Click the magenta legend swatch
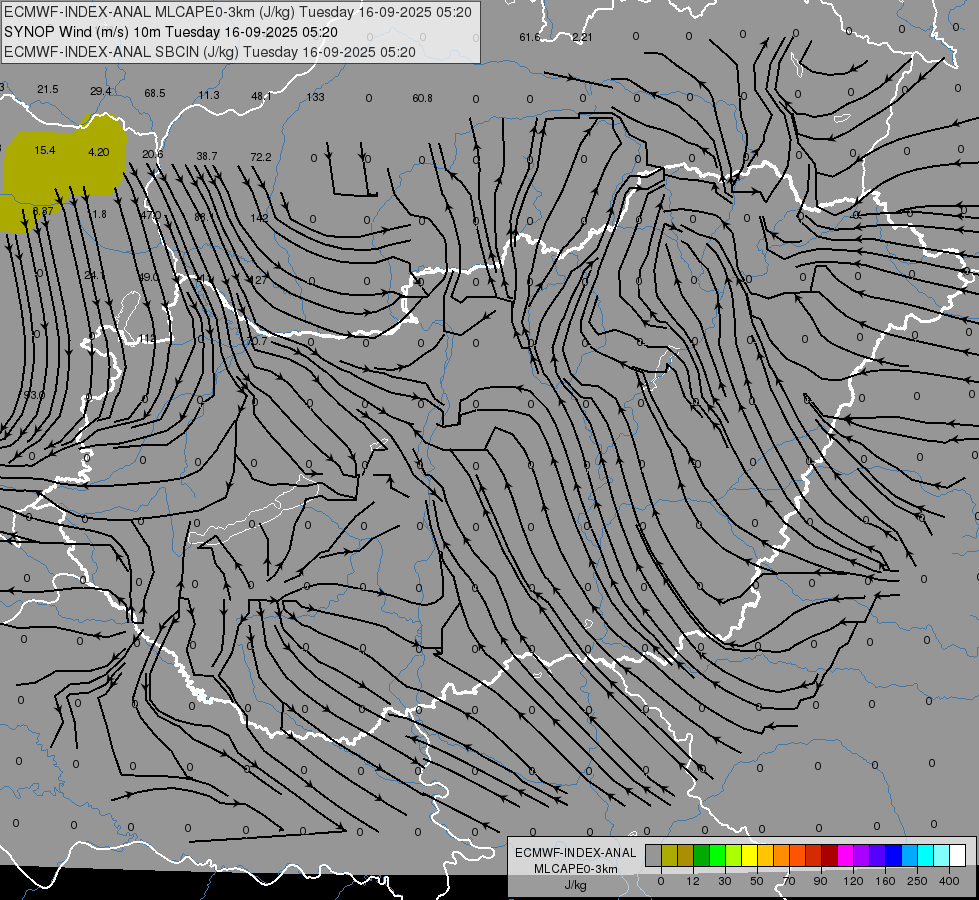This screenshot has height=900, width=979. (845, 855)
